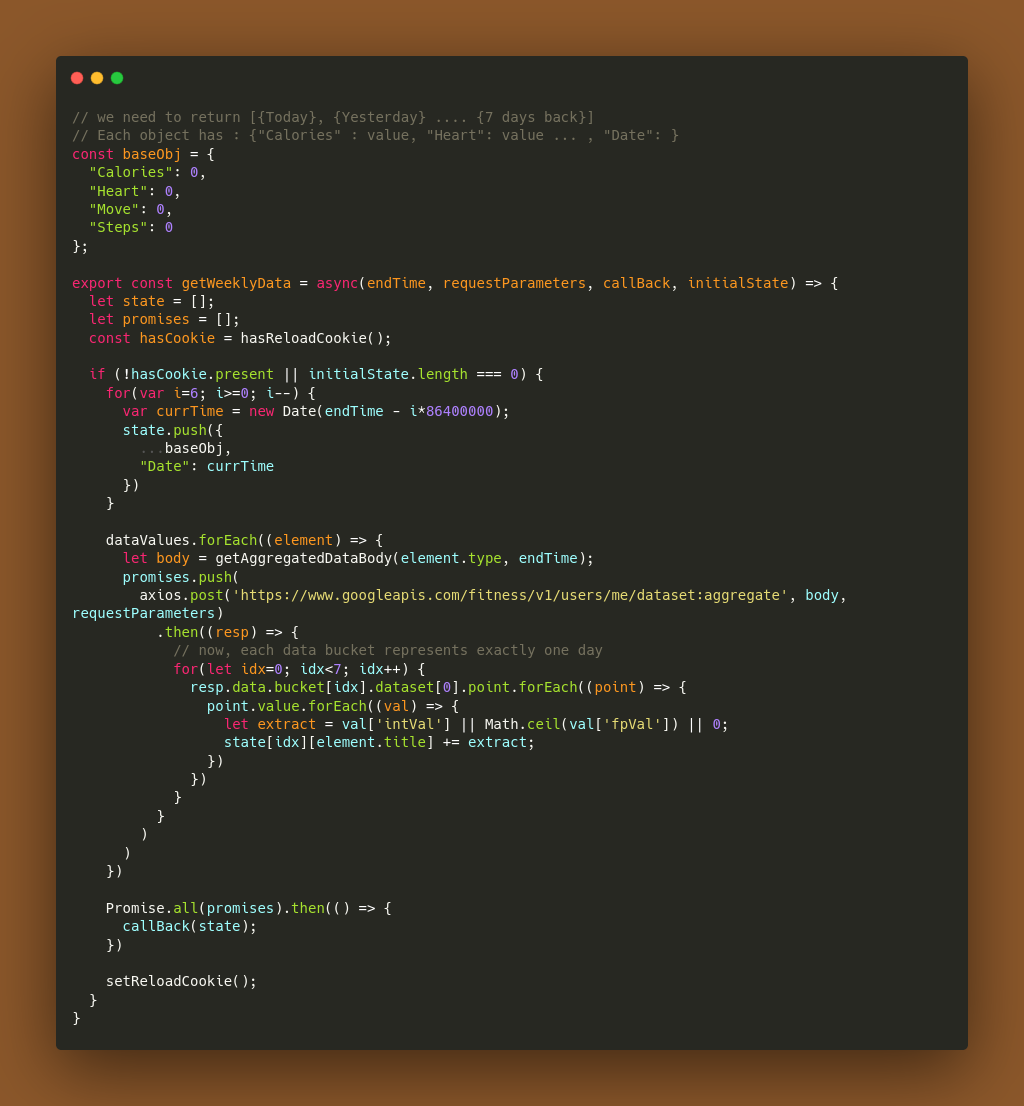Click 'initialState.length' in the if condition
Viewport: 1024px width, 1106px height.
388,374
